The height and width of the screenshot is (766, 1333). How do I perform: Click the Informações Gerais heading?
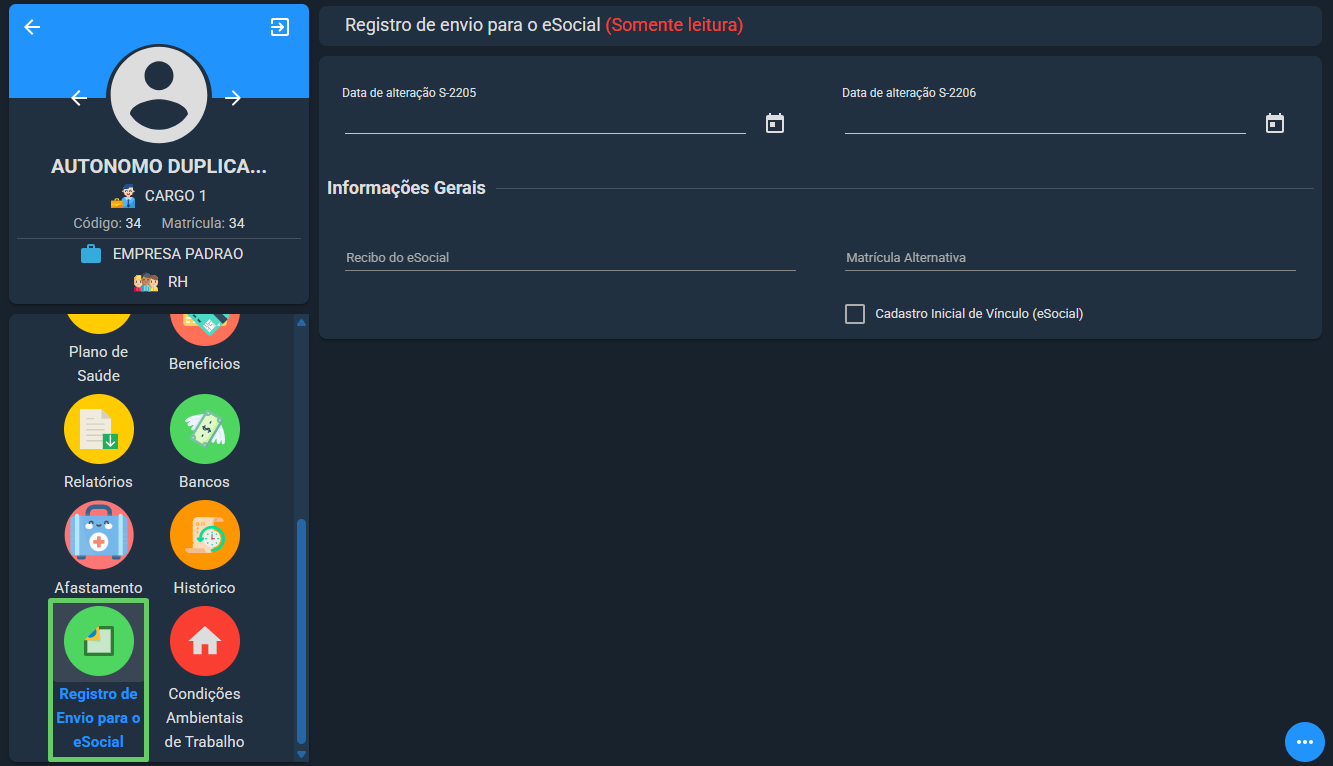(406, 188)
